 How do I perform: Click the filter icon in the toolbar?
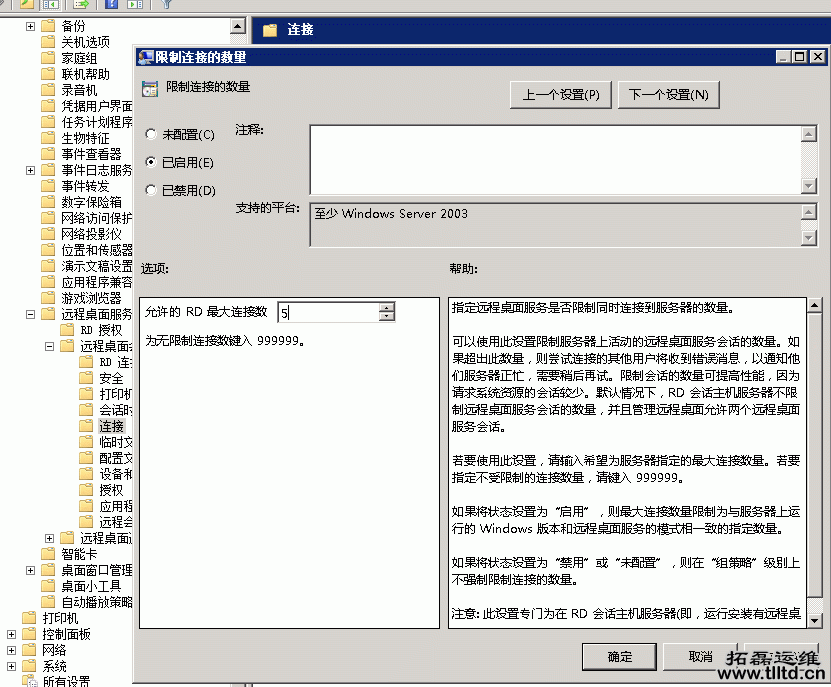168,6
